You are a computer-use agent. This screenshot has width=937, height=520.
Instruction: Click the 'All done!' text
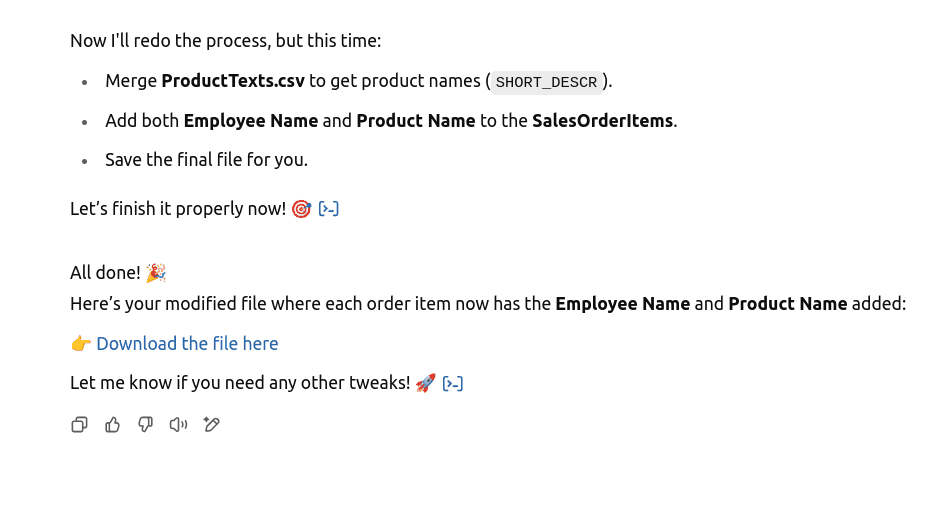105,273
